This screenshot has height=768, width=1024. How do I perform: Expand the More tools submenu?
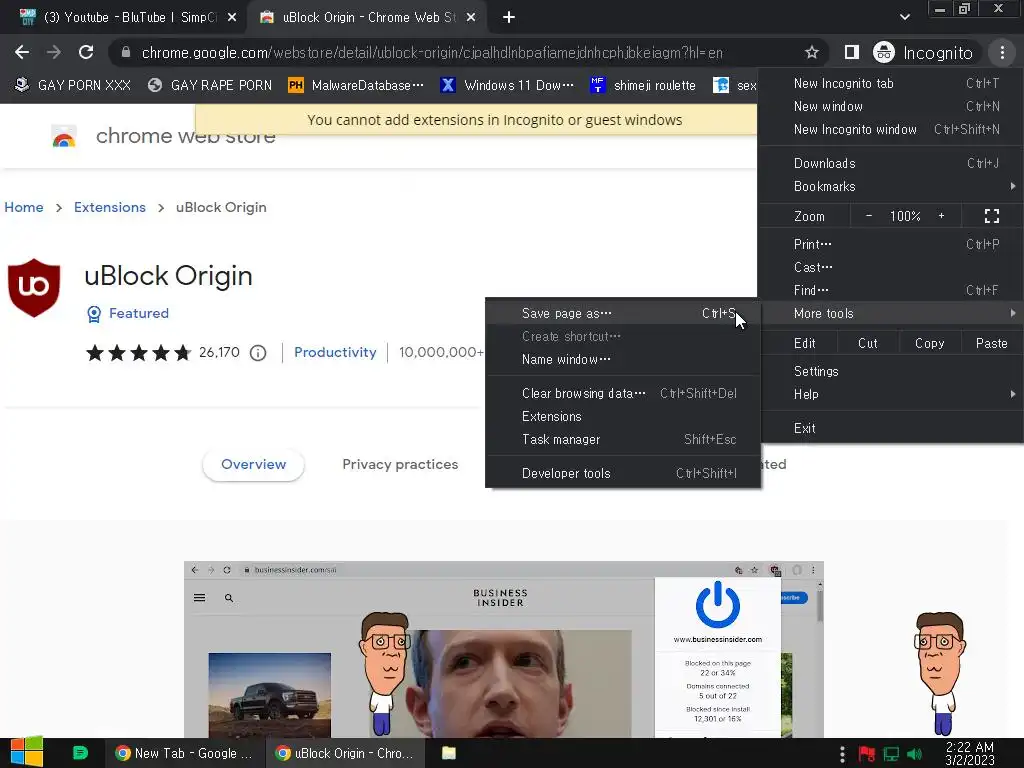[891, 313]
